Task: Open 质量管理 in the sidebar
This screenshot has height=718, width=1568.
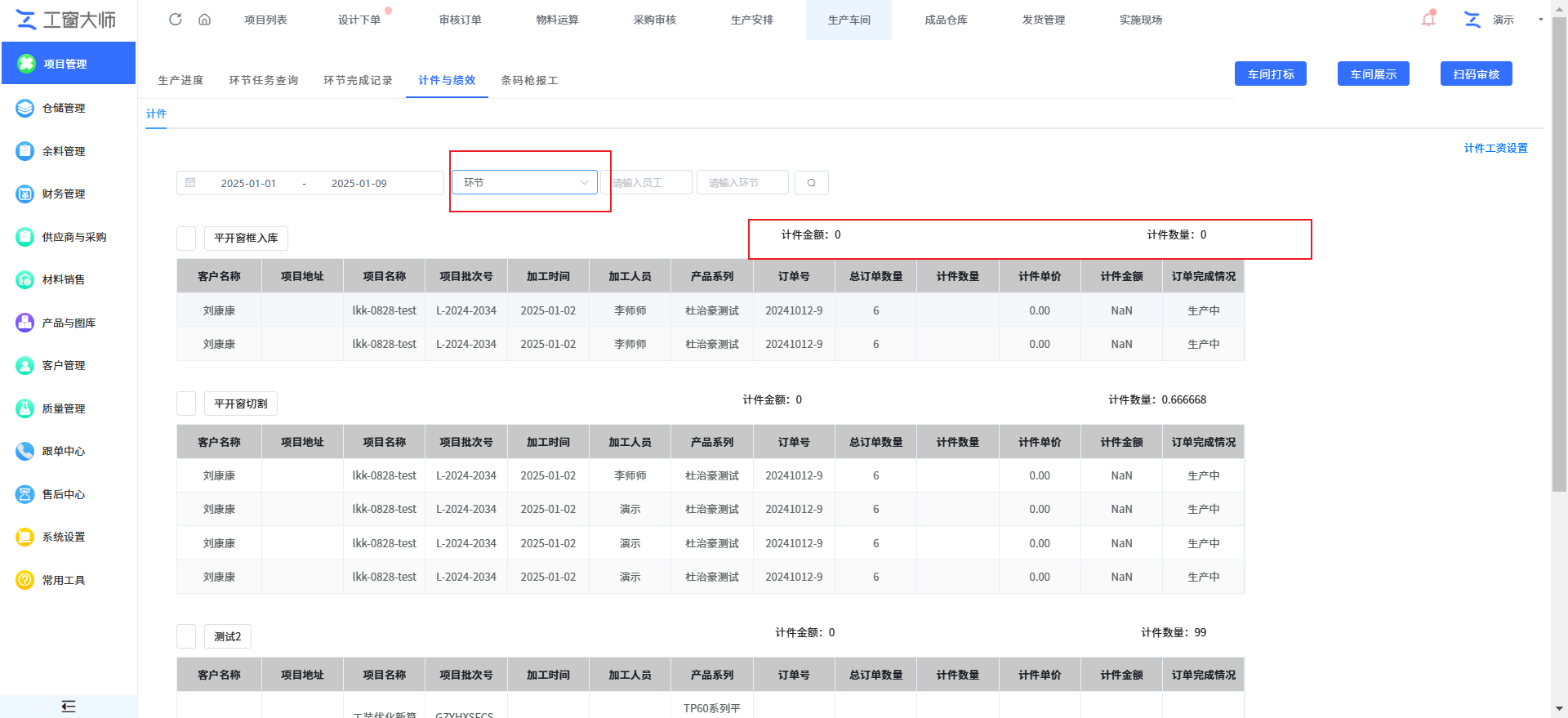Action: click(x=64, y=408)
